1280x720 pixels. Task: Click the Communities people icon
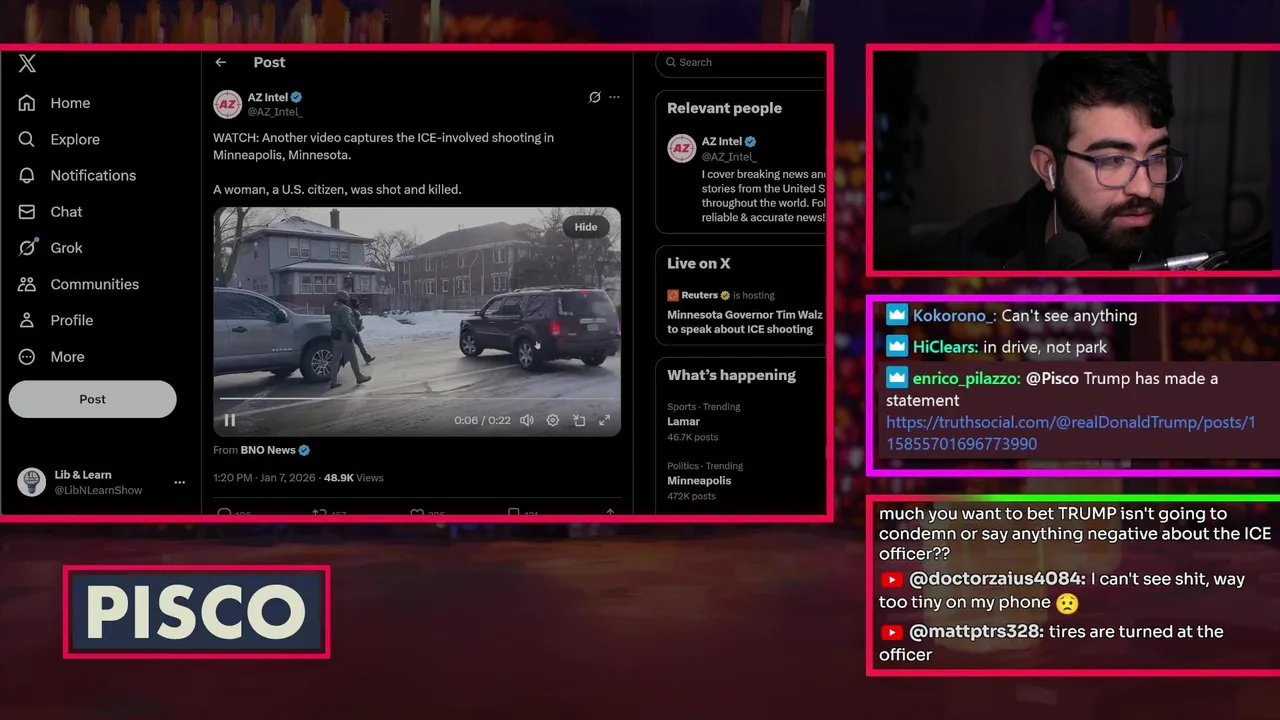pyautogui.click(x=27, y=284)
